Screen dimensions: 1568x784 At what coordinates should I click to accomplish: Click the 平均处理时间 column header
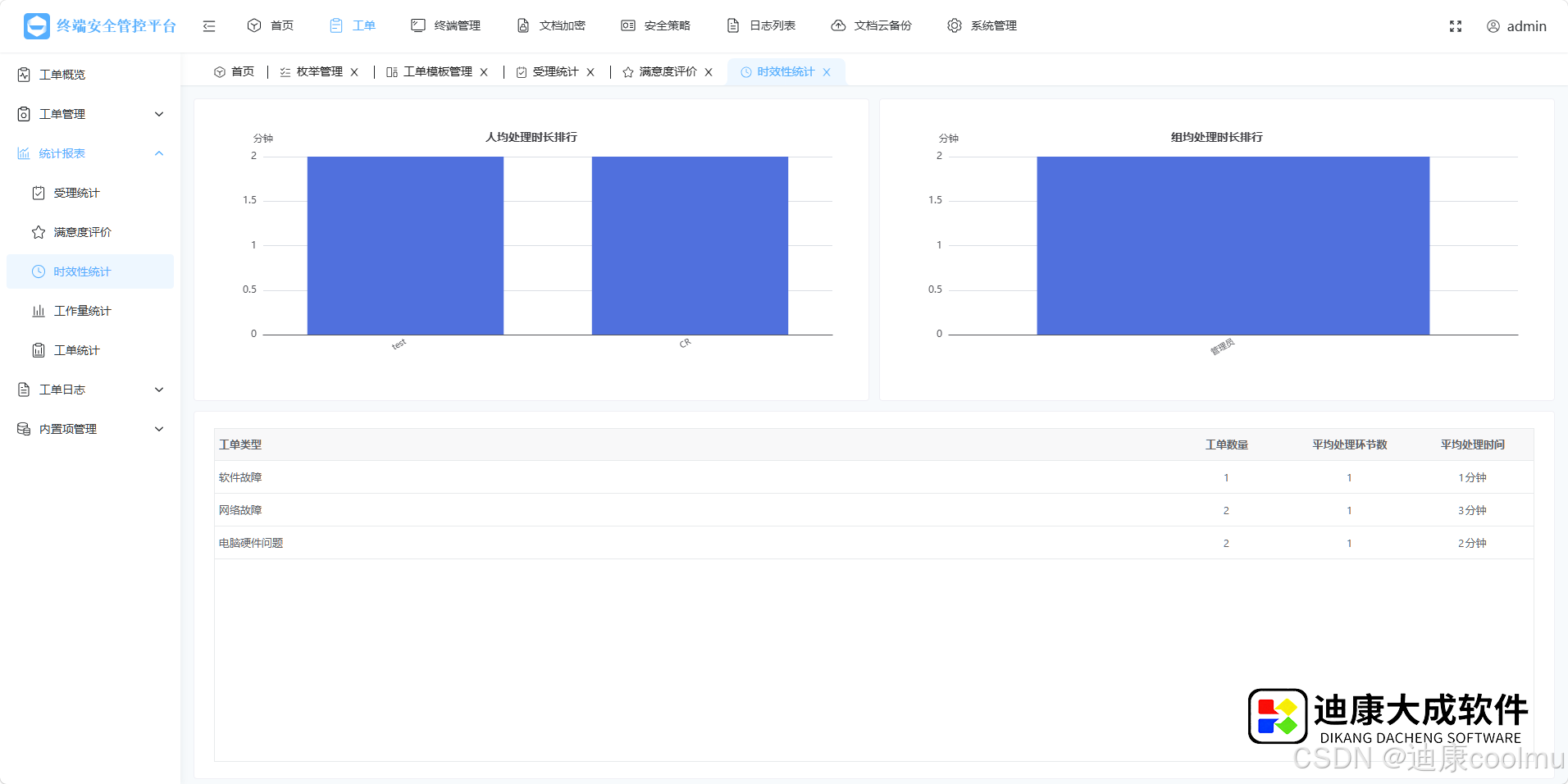click(x=1472, y=444)
